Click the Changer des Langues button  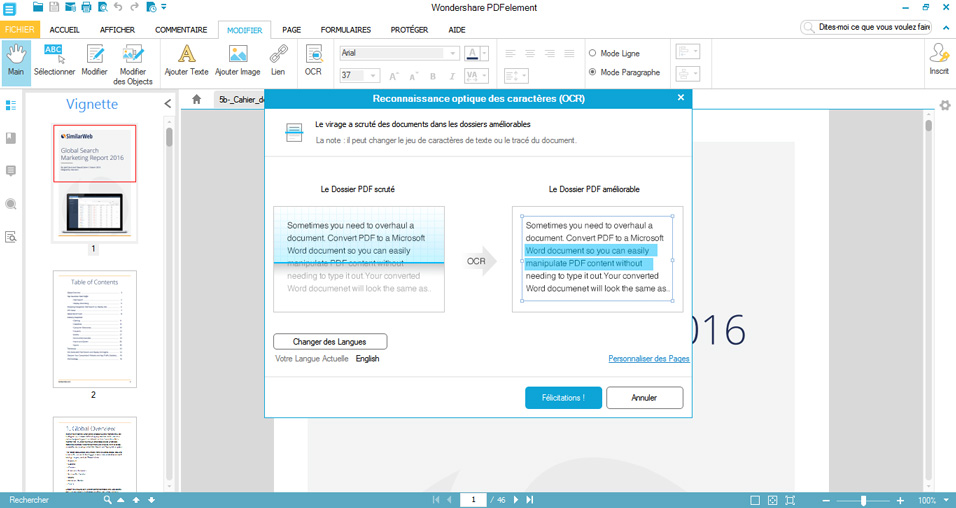tap(330, 342)
